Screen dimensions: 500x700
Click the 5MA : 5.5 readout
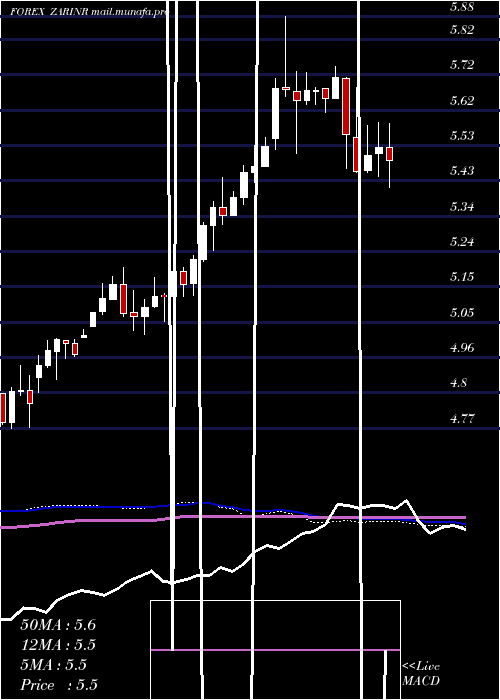(x=54, y=665)
